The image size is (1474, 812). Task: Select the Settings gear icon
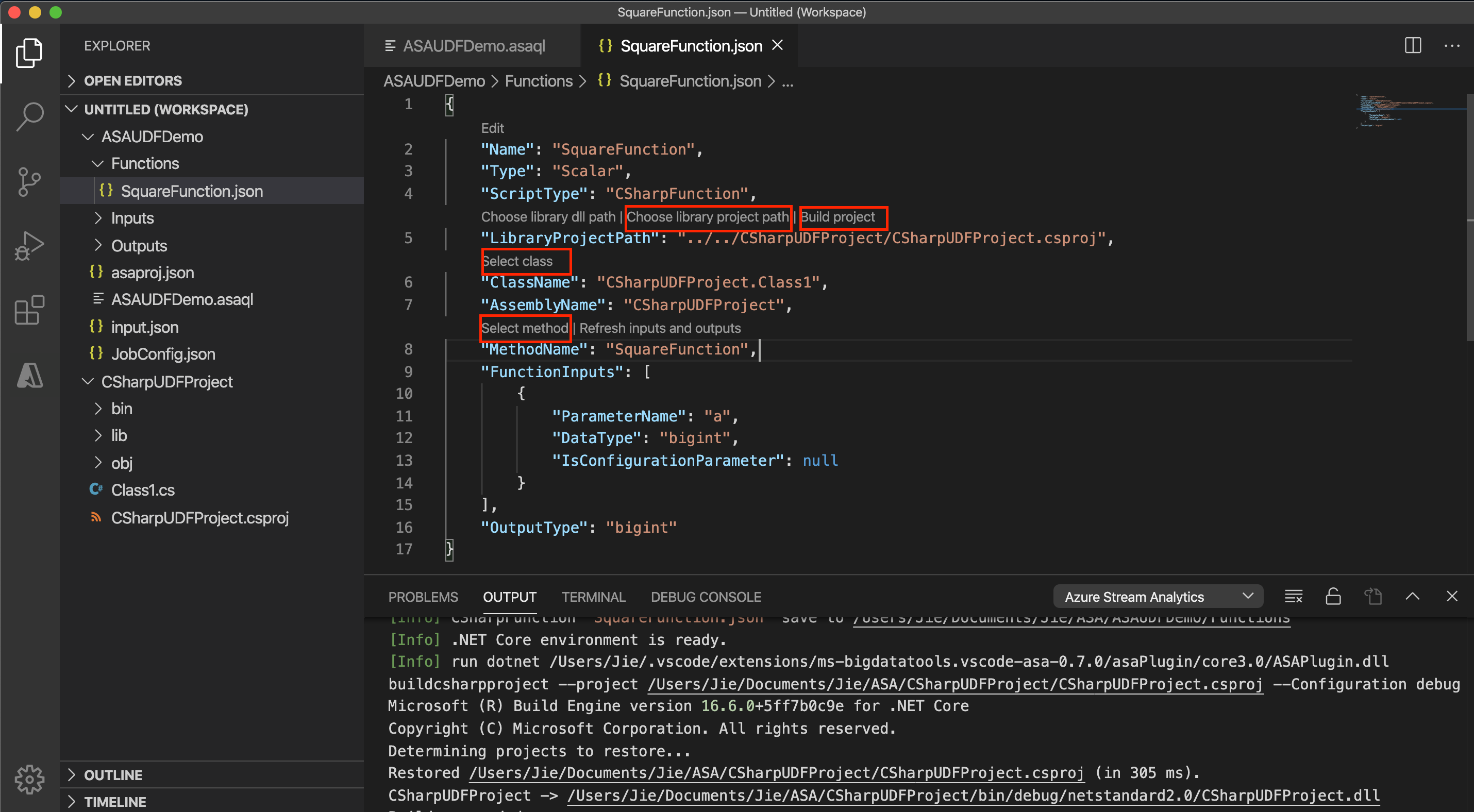point(28,783)
